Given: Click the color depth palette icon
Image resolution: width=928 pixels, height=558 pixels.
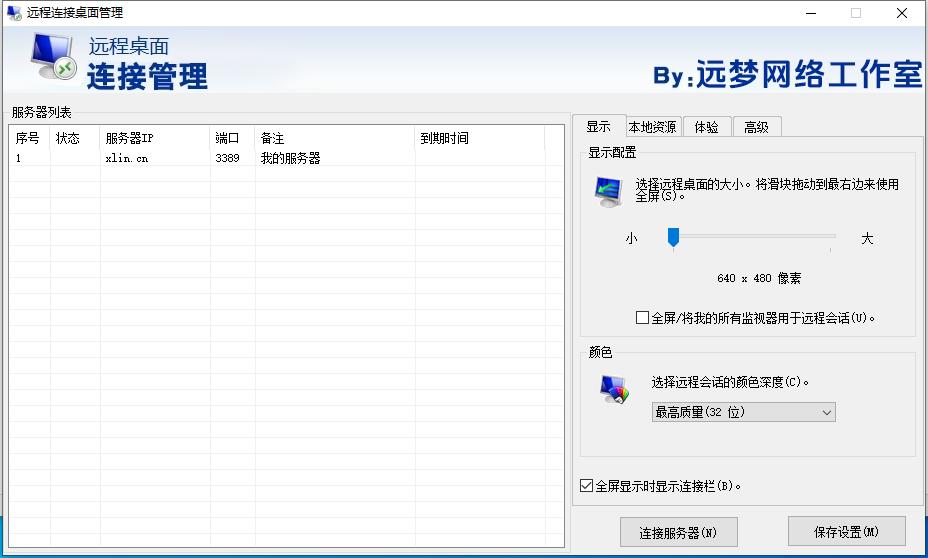Looking at the screenshot, I should 614,390.
